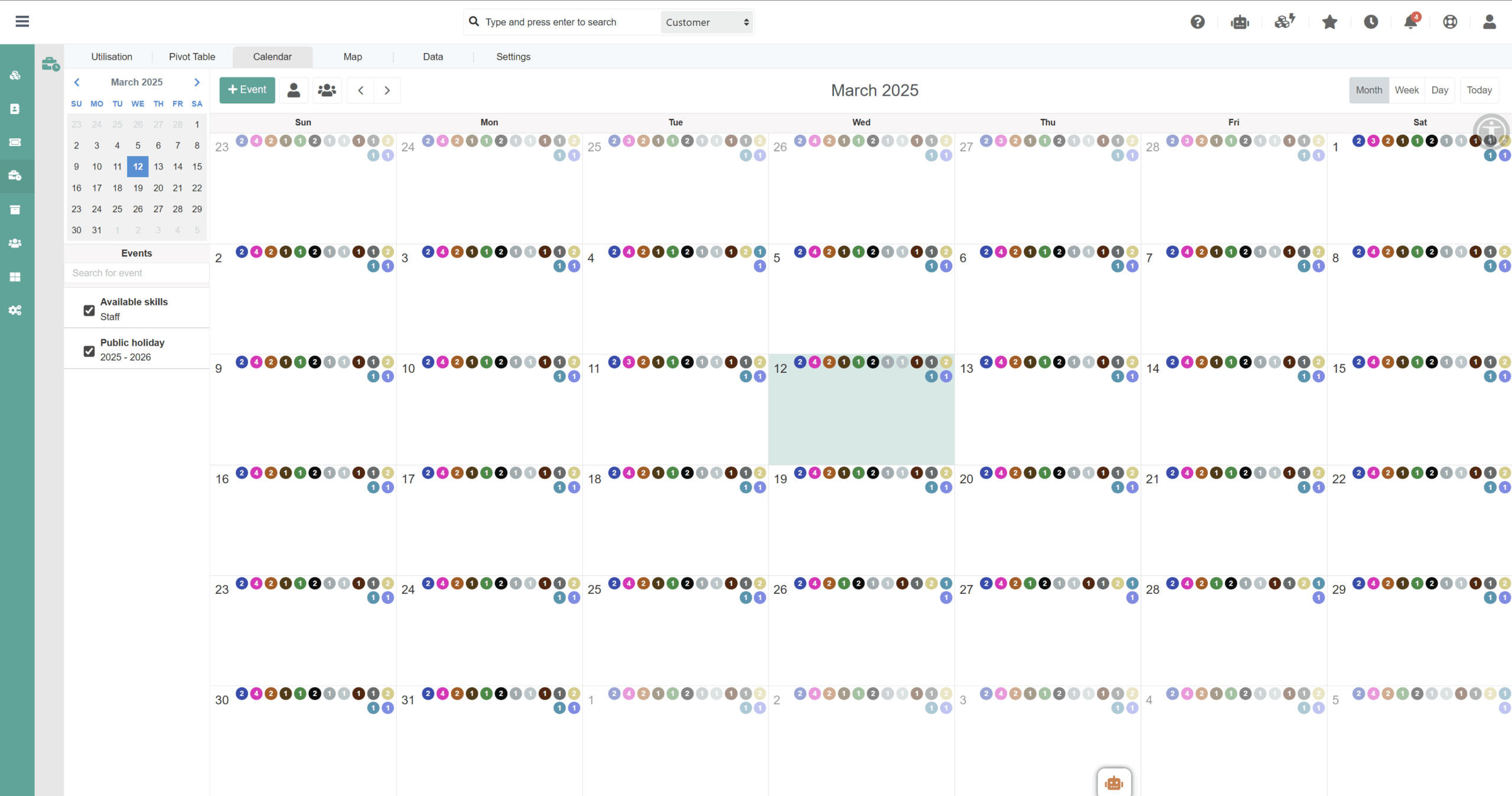Screen dimensions: 1512x796
Task: Click the + Event button
Action: [x=247, y=90]
